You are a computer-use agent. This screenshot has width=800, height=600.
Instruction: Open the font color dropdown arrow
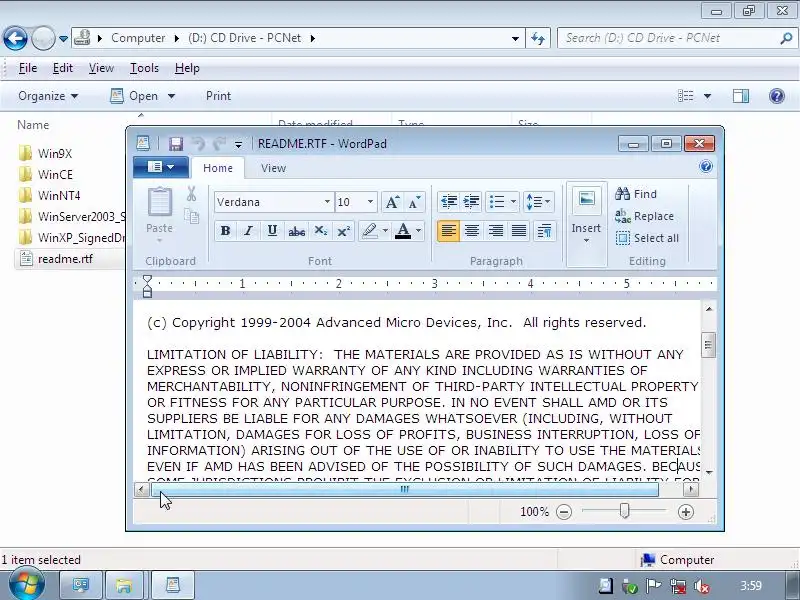click(418, 231)
